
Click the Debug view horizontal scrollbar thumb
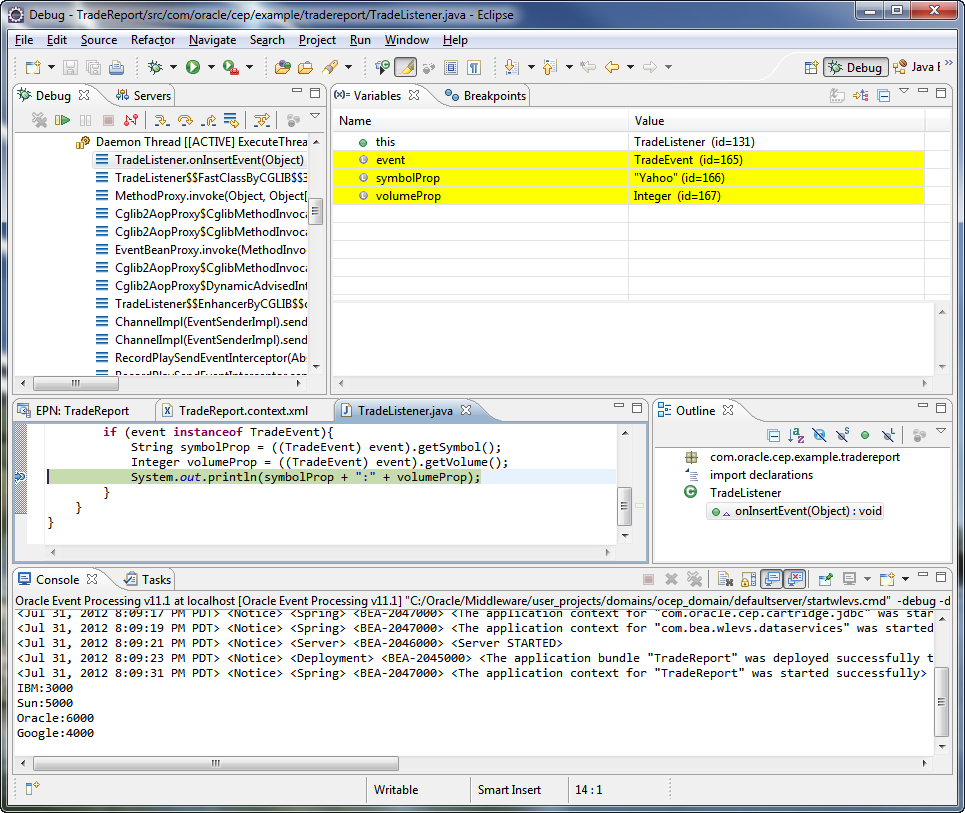click(x=76, y=383)
